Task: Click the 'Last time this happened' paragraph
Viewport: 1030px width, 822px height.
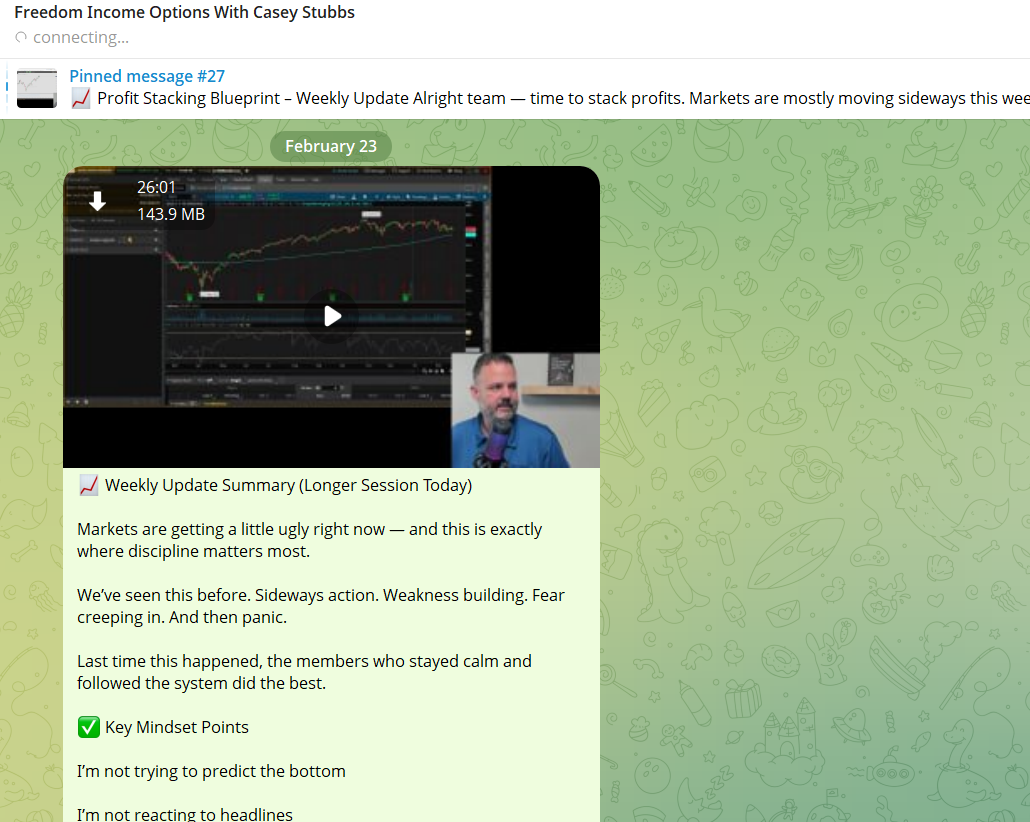Action: (x=304, y=672)
